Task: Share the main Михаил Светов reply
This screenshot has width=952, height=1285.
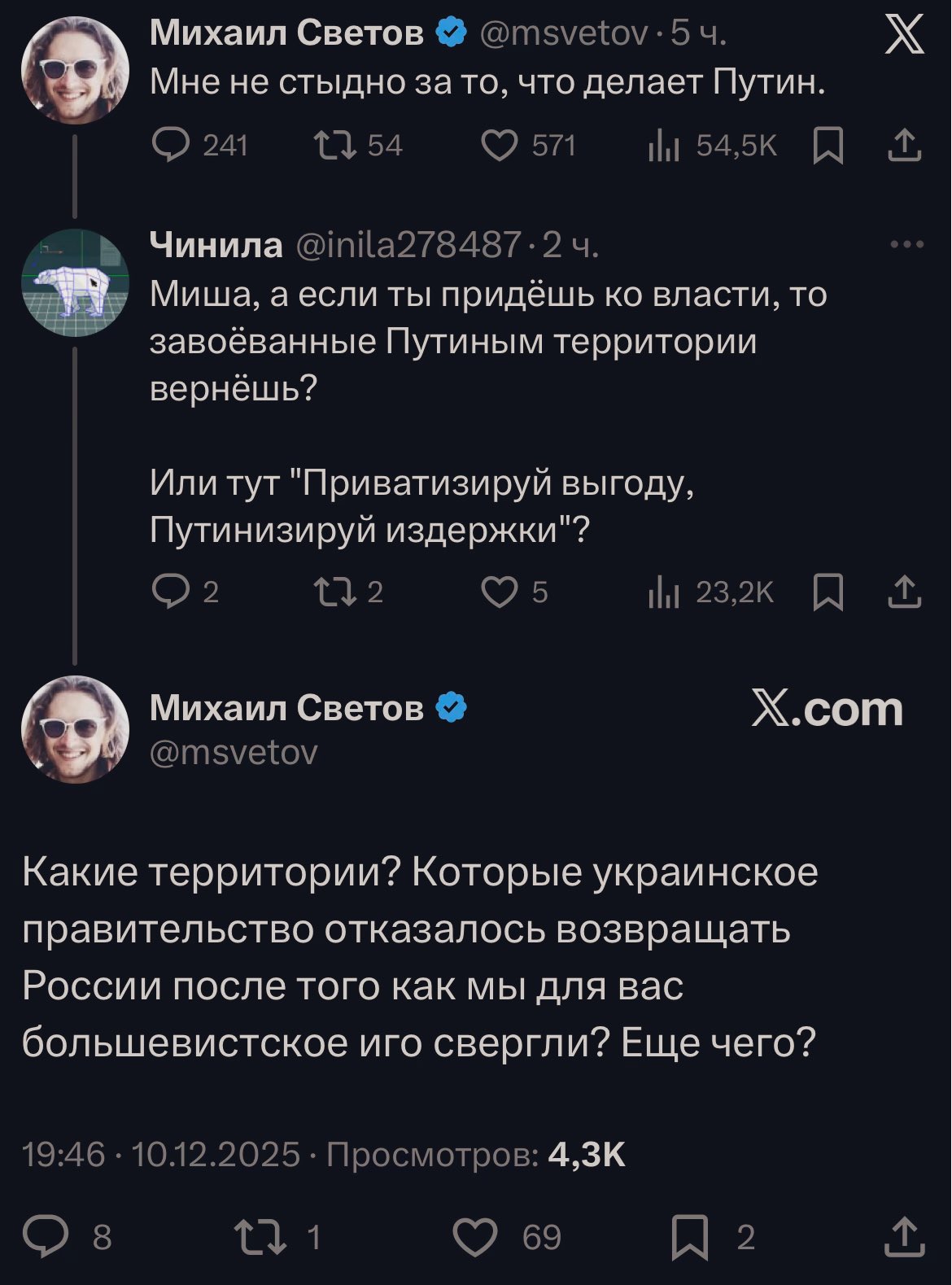Action: pyautogui.click(x=904, y=1238)
